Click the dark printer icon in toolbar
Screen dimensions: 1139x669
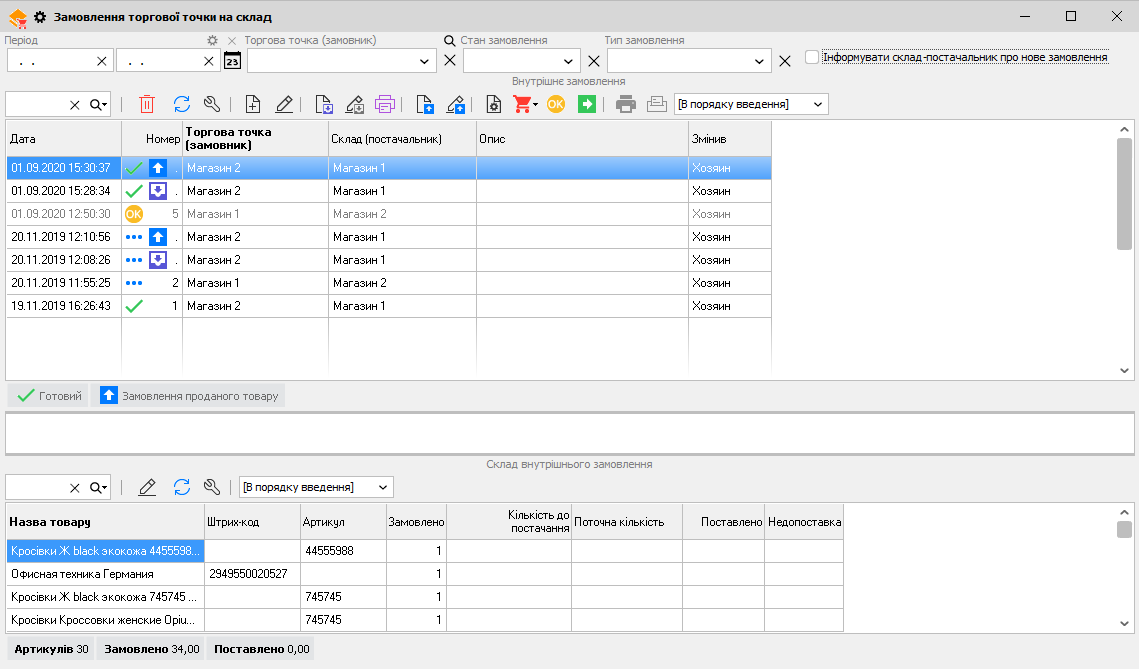click(626, 104)
